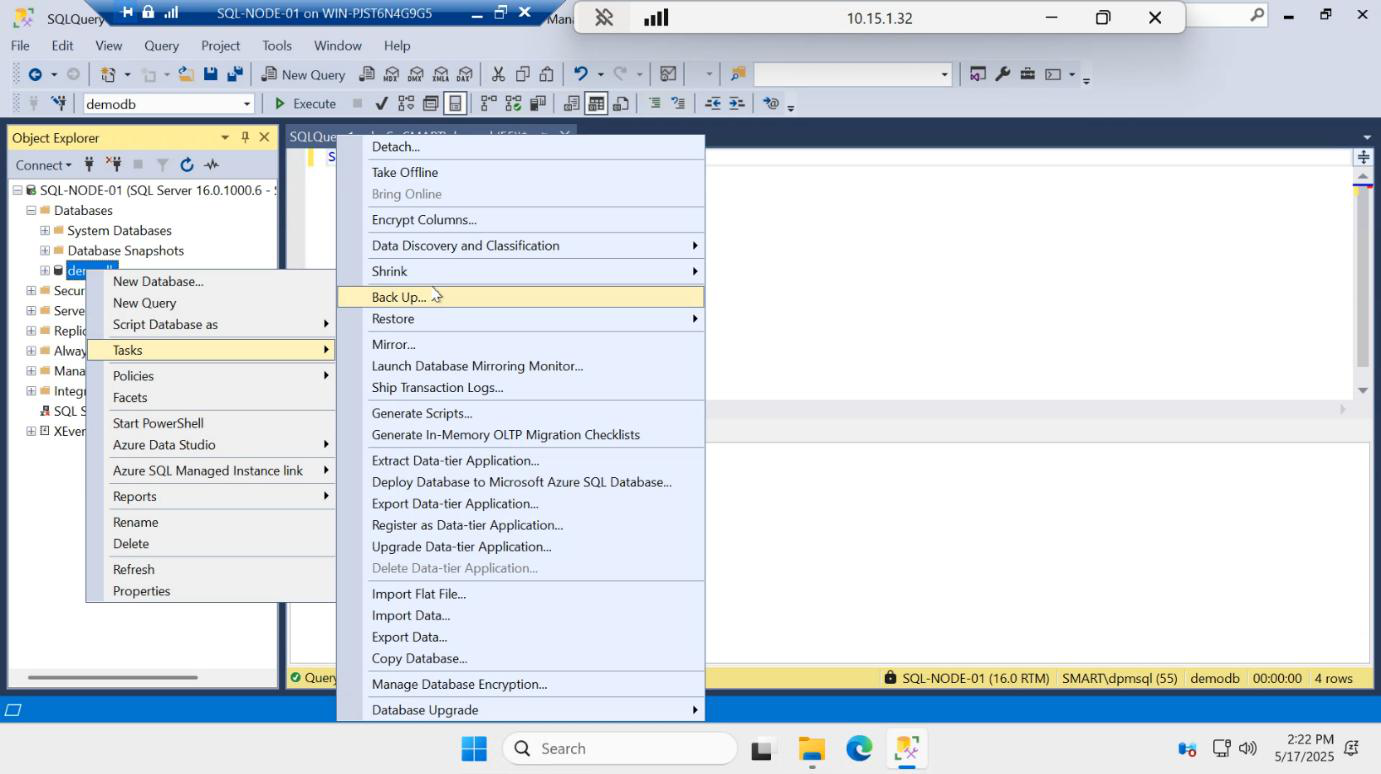This screenshot has height=774, width=1381.
Task: Select Back Up... from Tasks submenu
Action: [520, 297]
